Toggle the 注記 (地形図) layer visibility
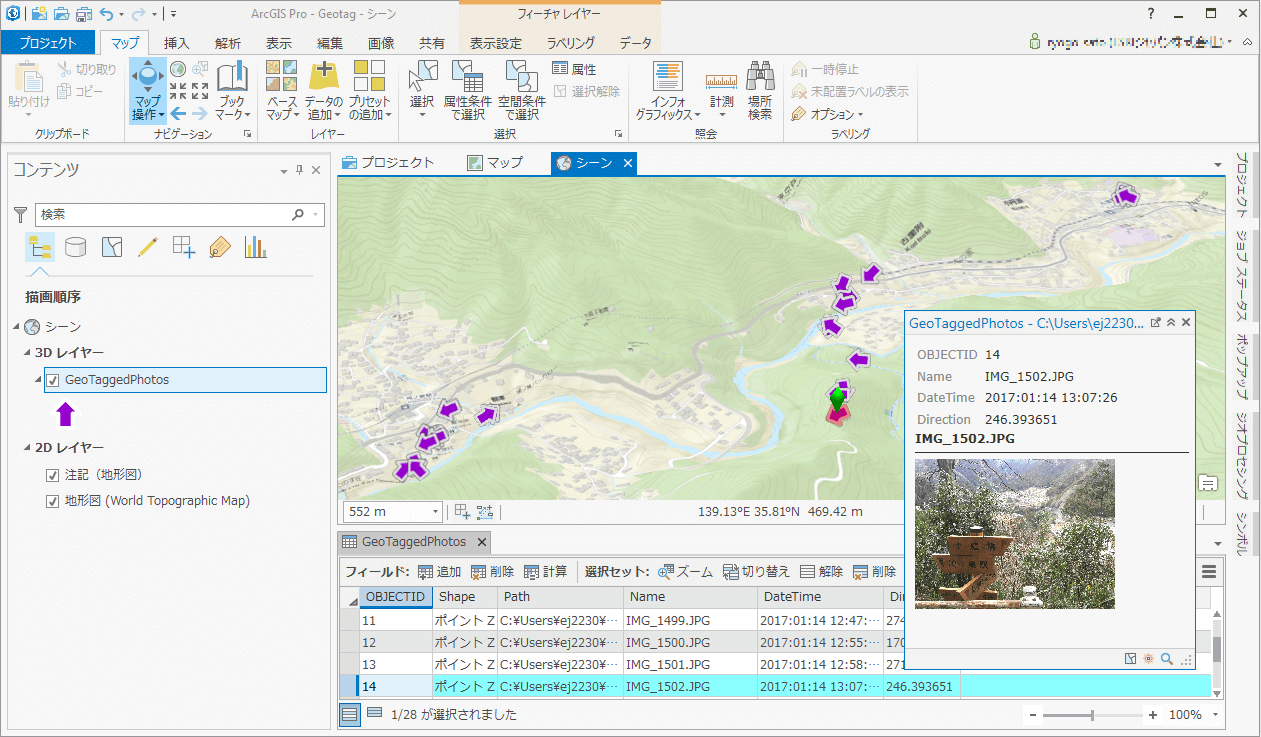 point(53,475)
